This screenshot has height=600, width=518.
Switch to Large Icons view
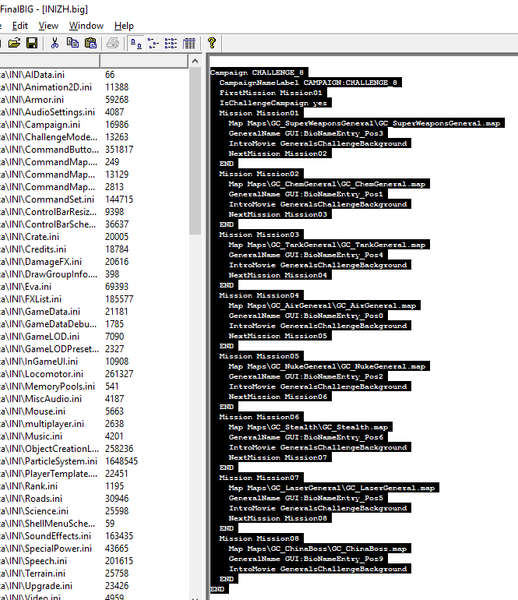[x=136, y=43]
